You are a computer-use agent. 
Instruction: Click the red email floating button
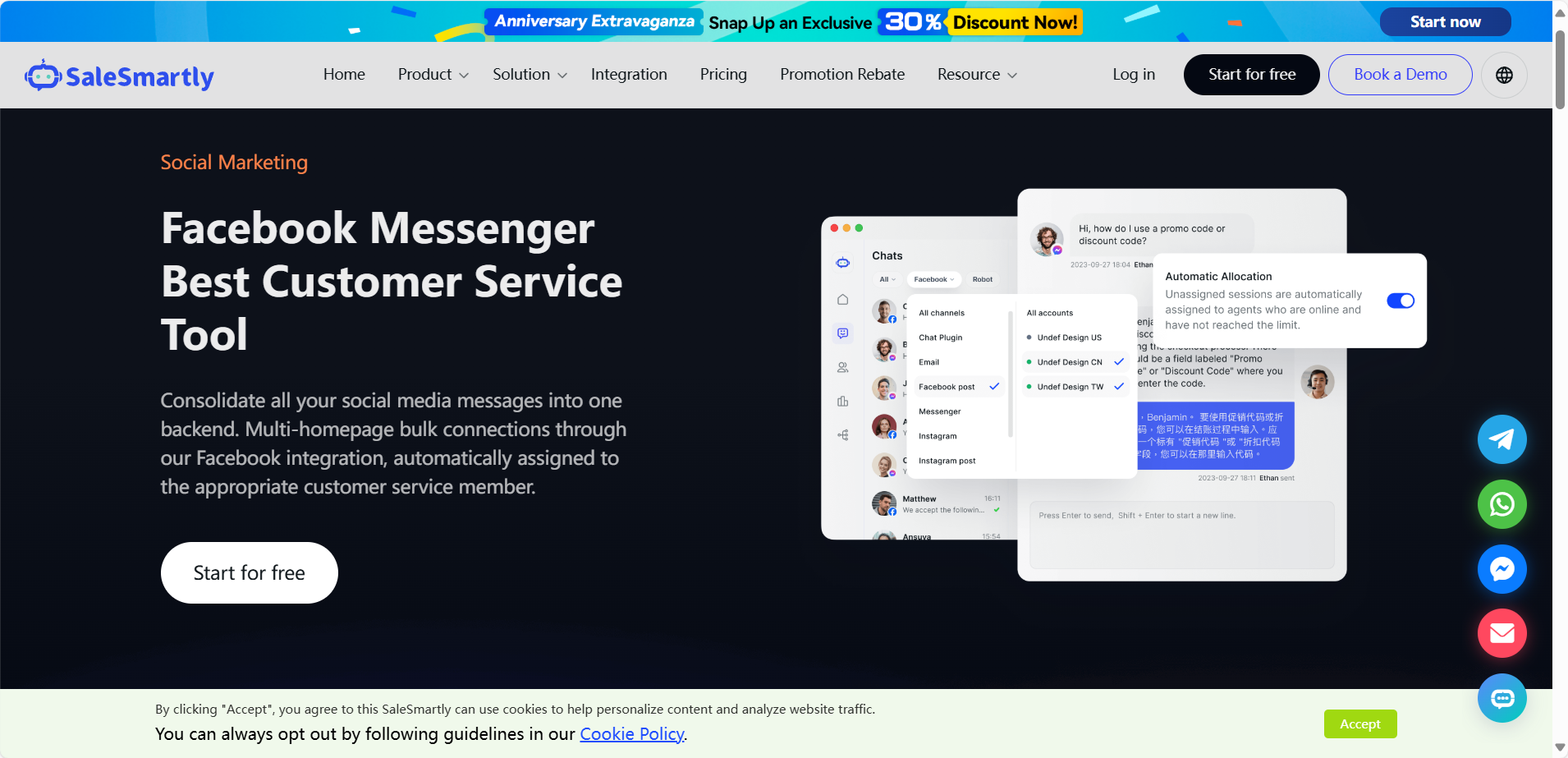[1502, 633]
